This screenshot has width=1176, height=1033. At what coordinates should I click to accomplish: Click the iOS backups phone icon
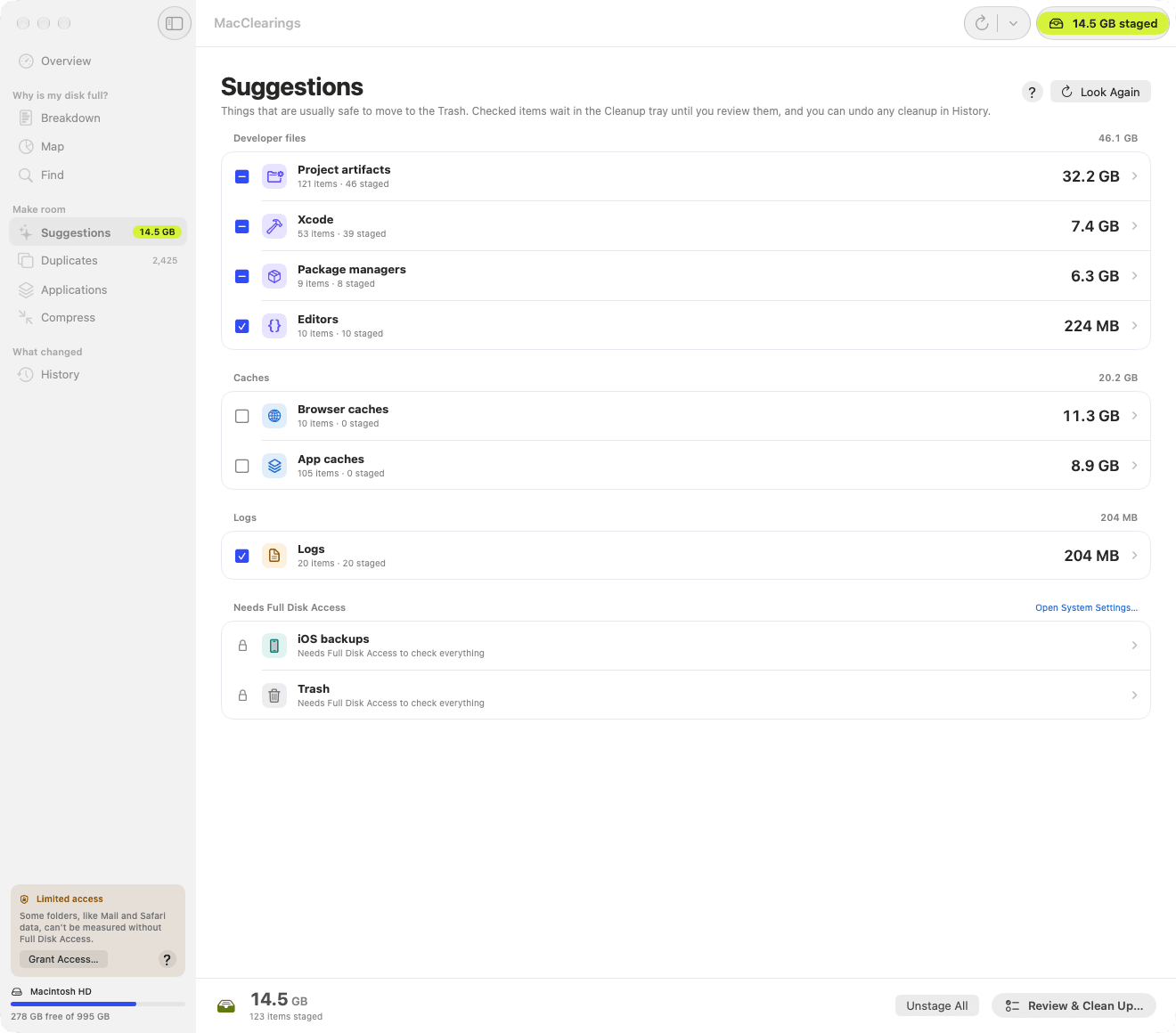(x=274, y=646)
